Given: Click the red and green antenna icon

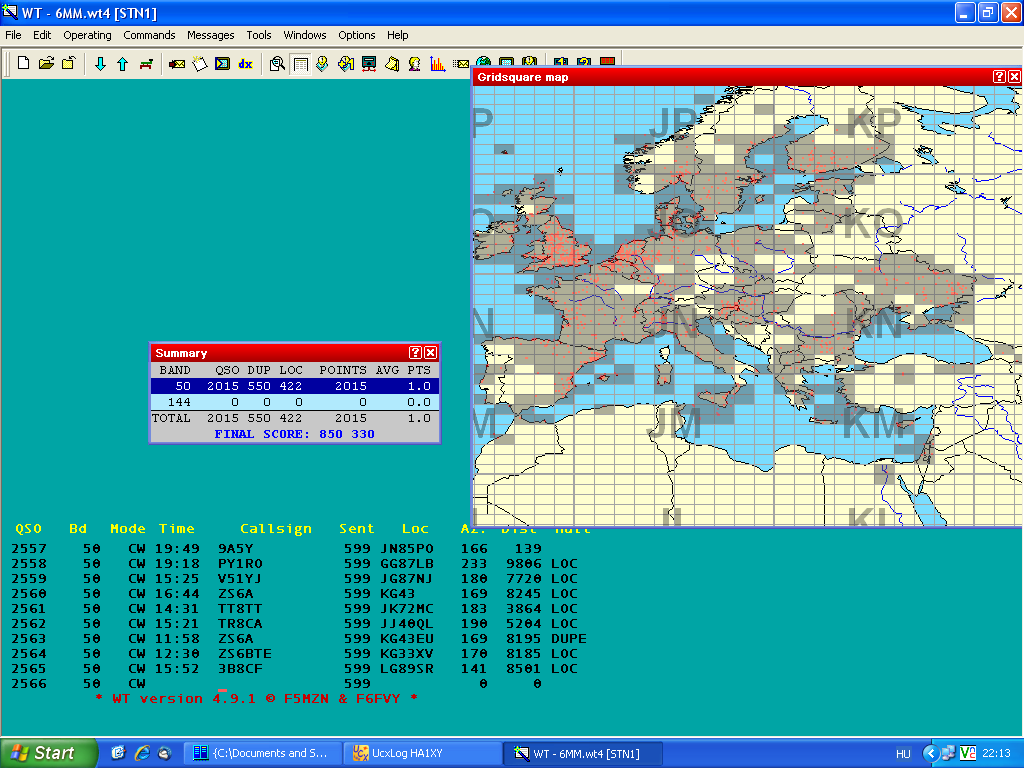Looking at the screenshot, I should [146, 63].
